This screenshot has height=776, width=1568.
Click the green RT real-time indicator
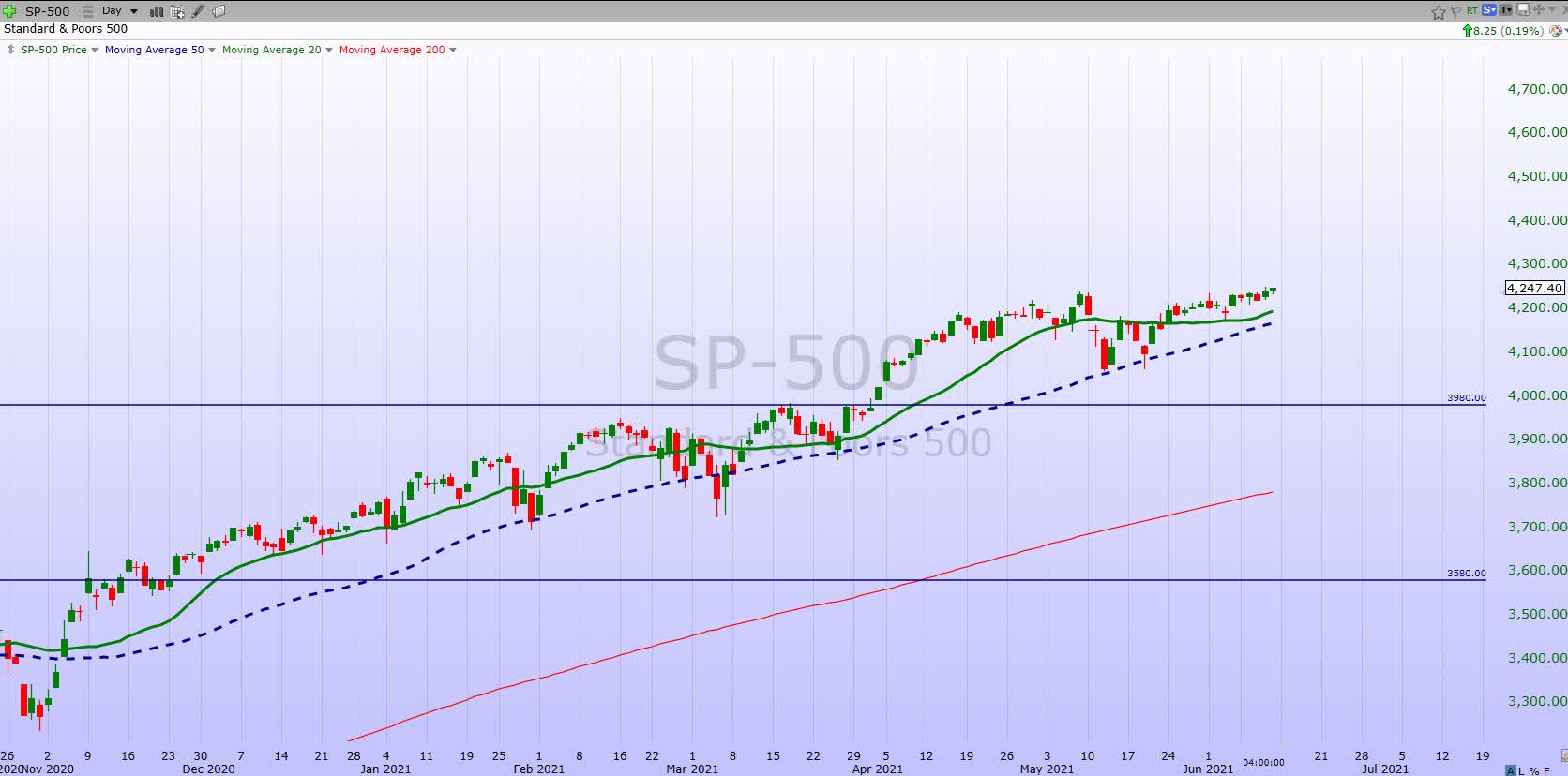coord(1472,10)
